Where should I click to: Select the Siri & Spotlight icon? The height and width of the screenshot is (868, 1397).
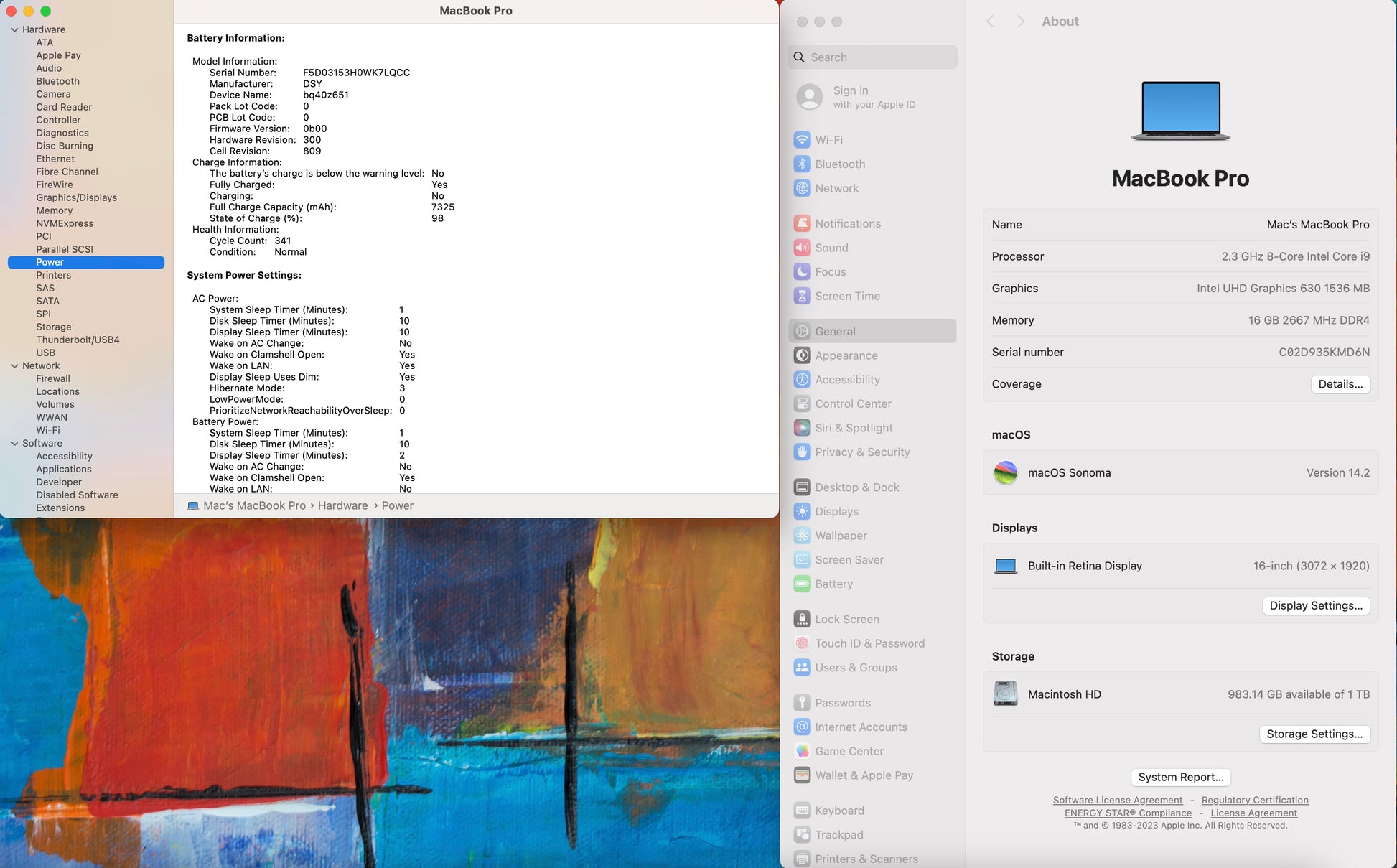[802, 428]
